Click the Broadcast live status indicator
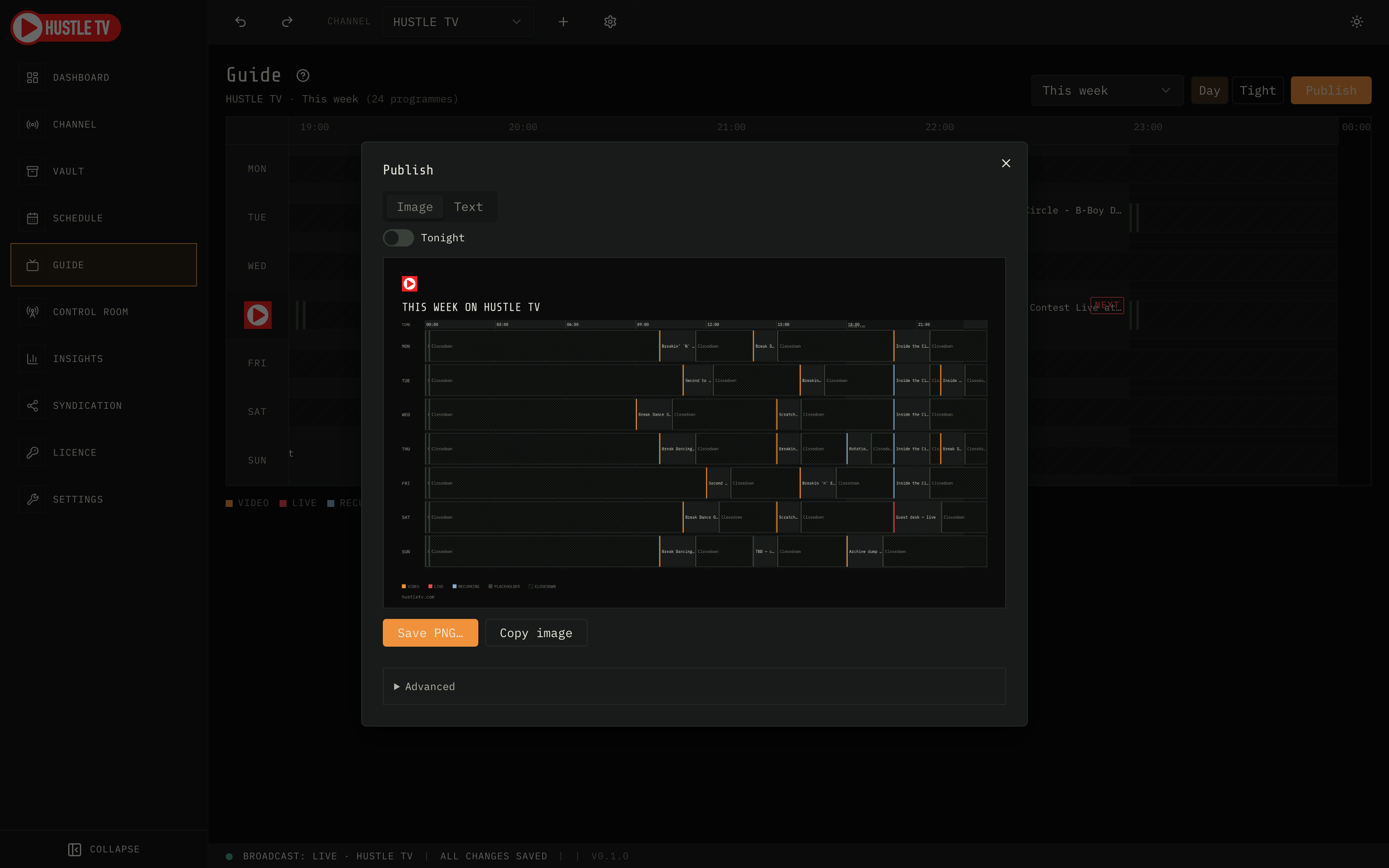 (x=229, y=857)
